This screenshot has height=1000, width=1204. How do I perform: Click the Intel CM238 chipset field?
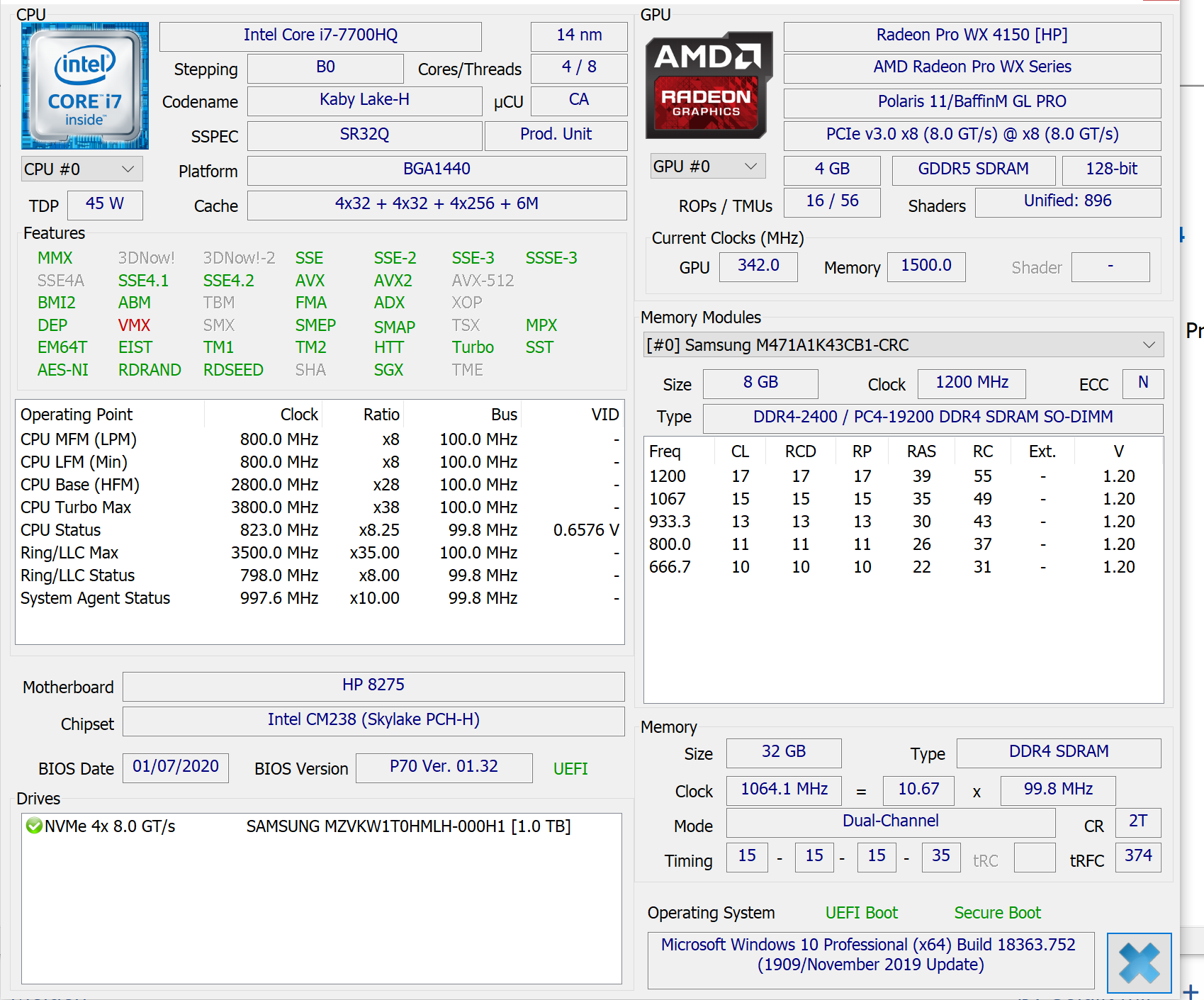tap(373, 720)
